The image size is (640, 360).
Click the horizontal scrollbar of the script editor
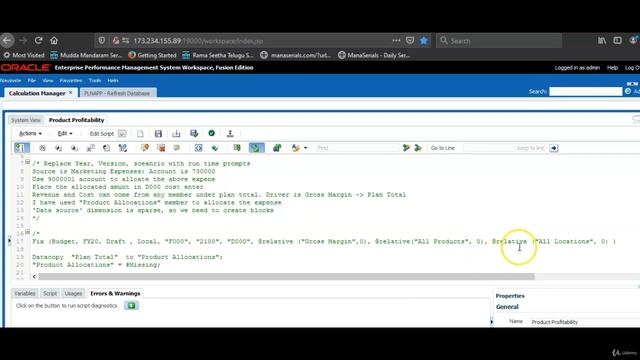(286, 277)
